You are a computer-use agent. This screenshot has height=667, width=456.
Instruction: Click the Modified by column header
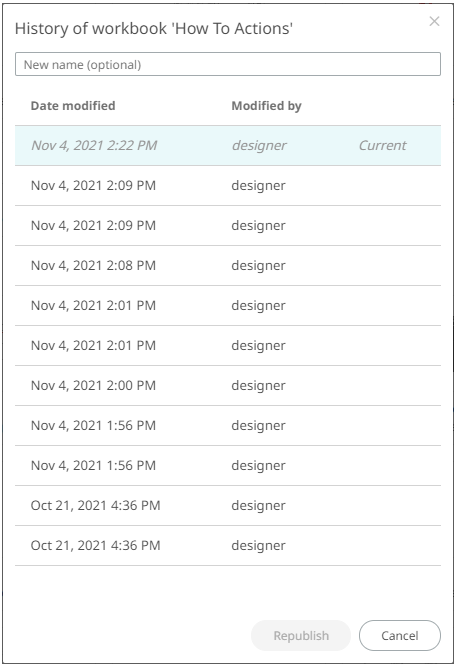266,105
